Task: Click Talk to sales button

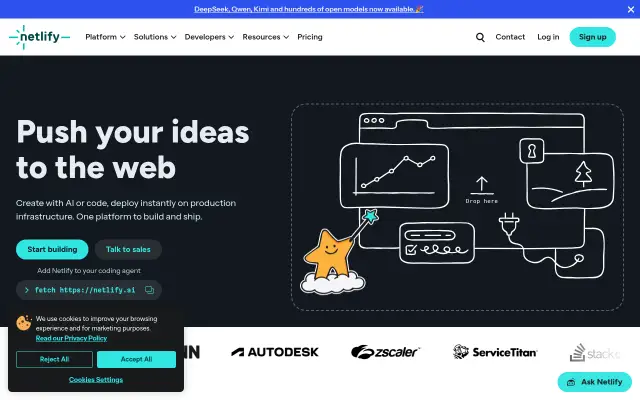Action: coord(128,249)
